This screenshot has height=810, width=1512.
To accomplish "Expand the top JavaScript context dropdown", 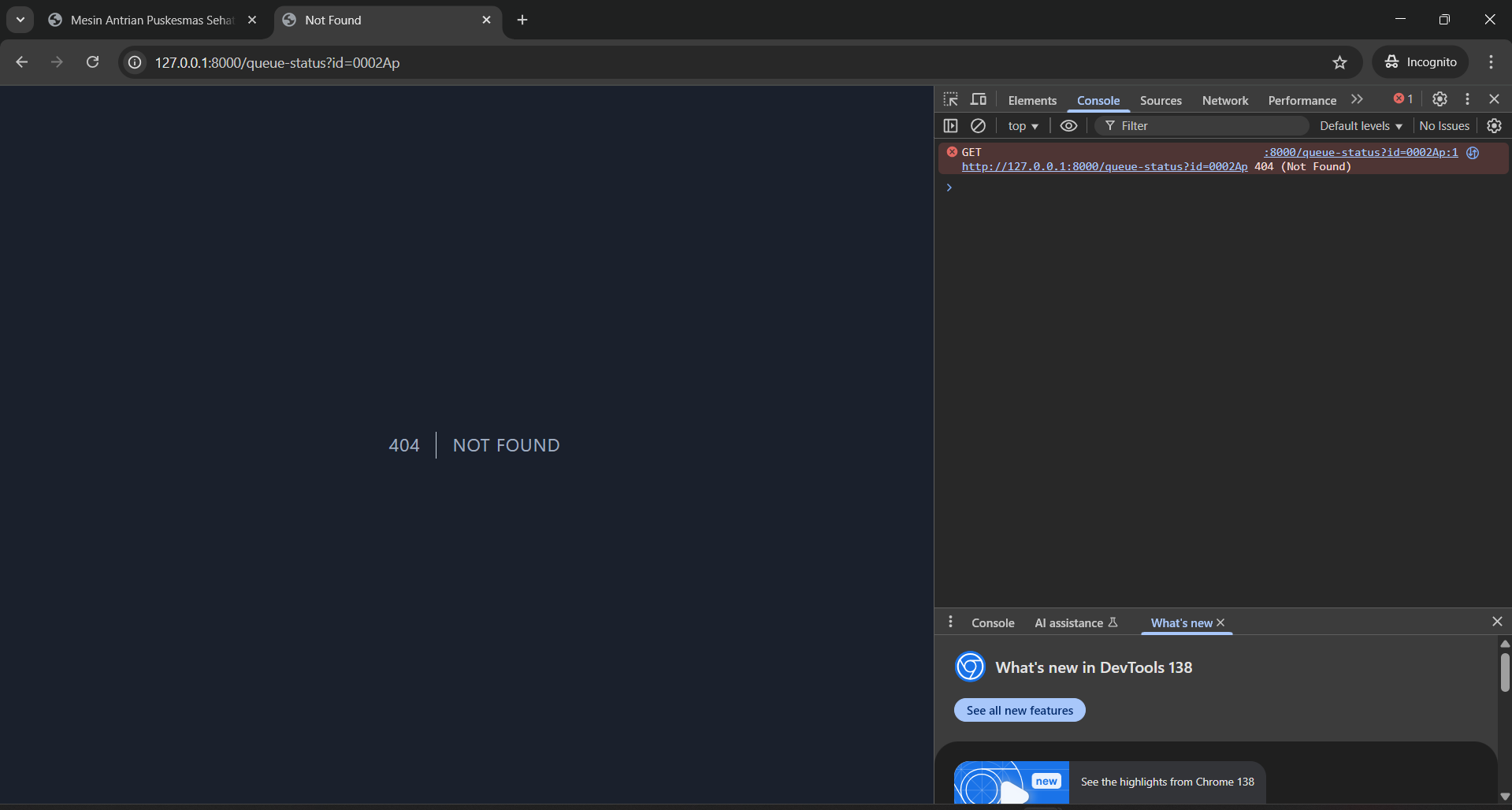I will pyautogui.click(x=1023, y=126).
